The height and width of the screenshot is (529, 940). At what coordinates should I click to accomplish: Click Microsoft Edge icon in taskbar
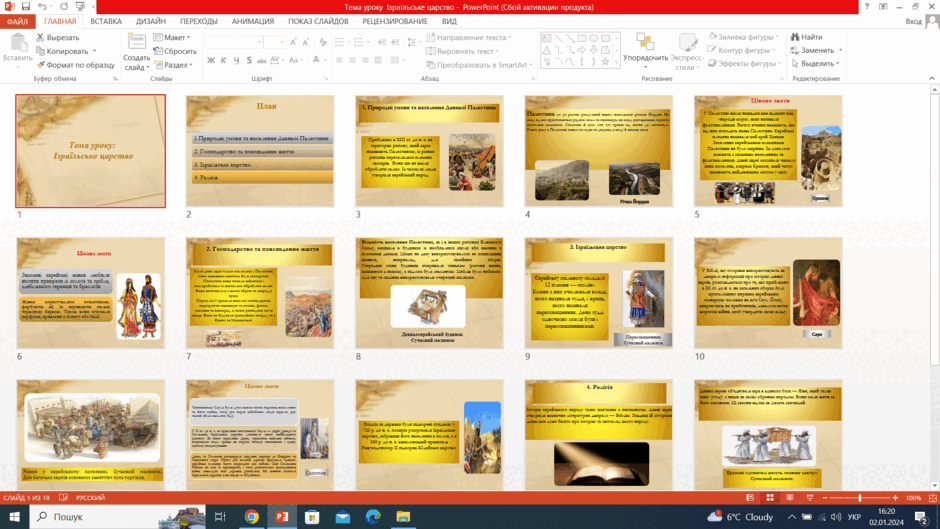click(x=373, y=516)
